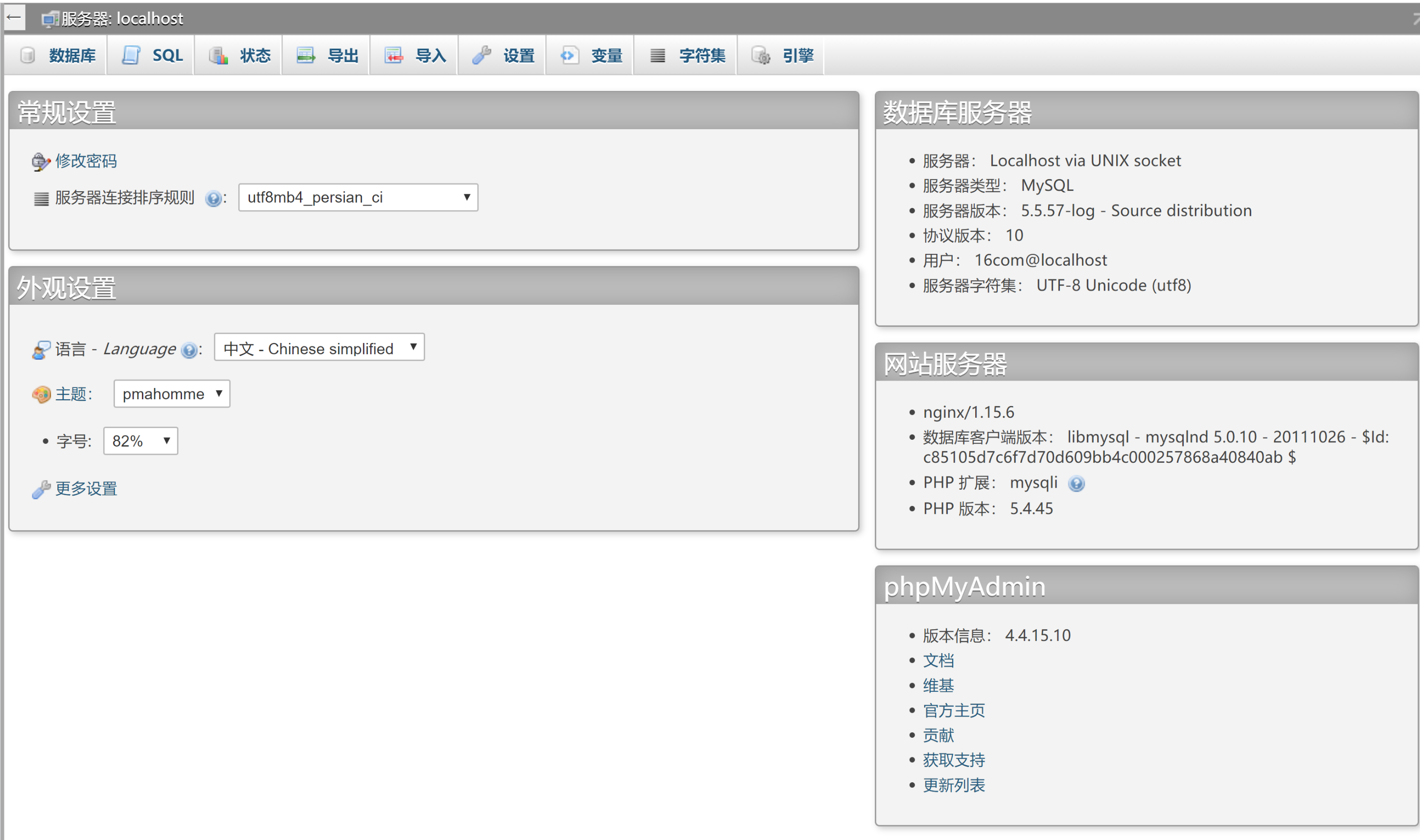The width and height of the screenshot is (1420, 840).
Task: Click the server icon beside localhost breadcrumb
Action: [x=50, y=19]
